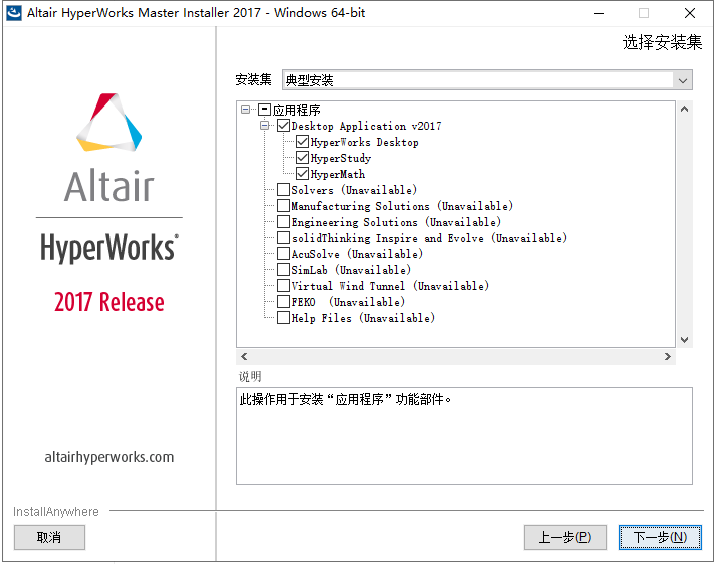Viewport: 716px width, 564px height.
Task: Uncheck the HyperWorks Desktop checkbox
Action: point(302,142)
